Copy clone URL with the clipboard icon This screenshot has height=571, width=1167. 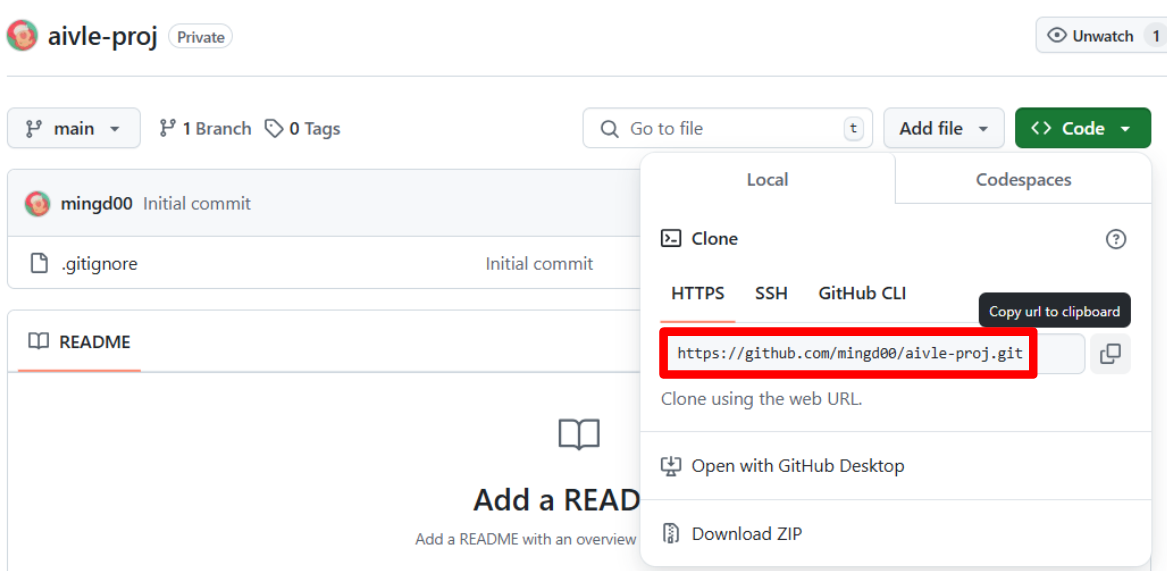1110,354
